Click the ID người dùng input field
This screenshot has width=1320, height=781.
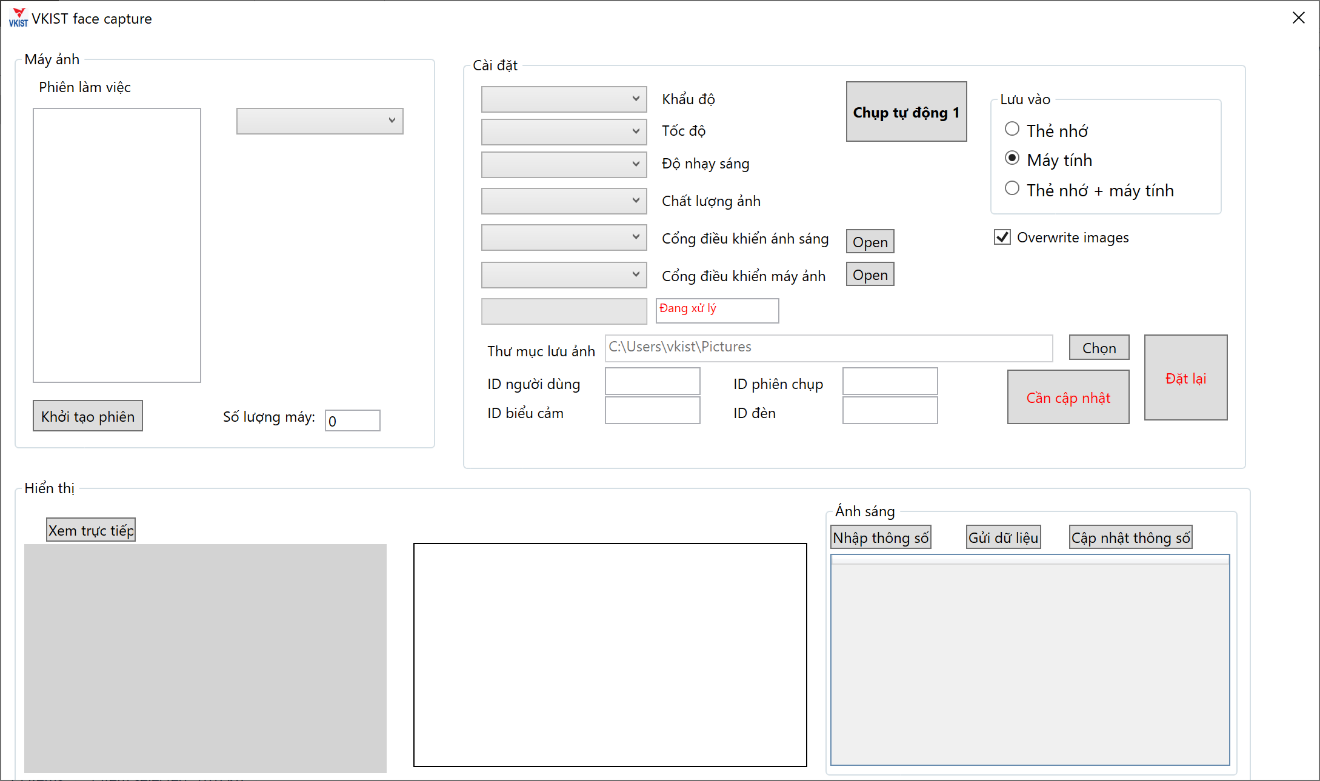(652, 382)
